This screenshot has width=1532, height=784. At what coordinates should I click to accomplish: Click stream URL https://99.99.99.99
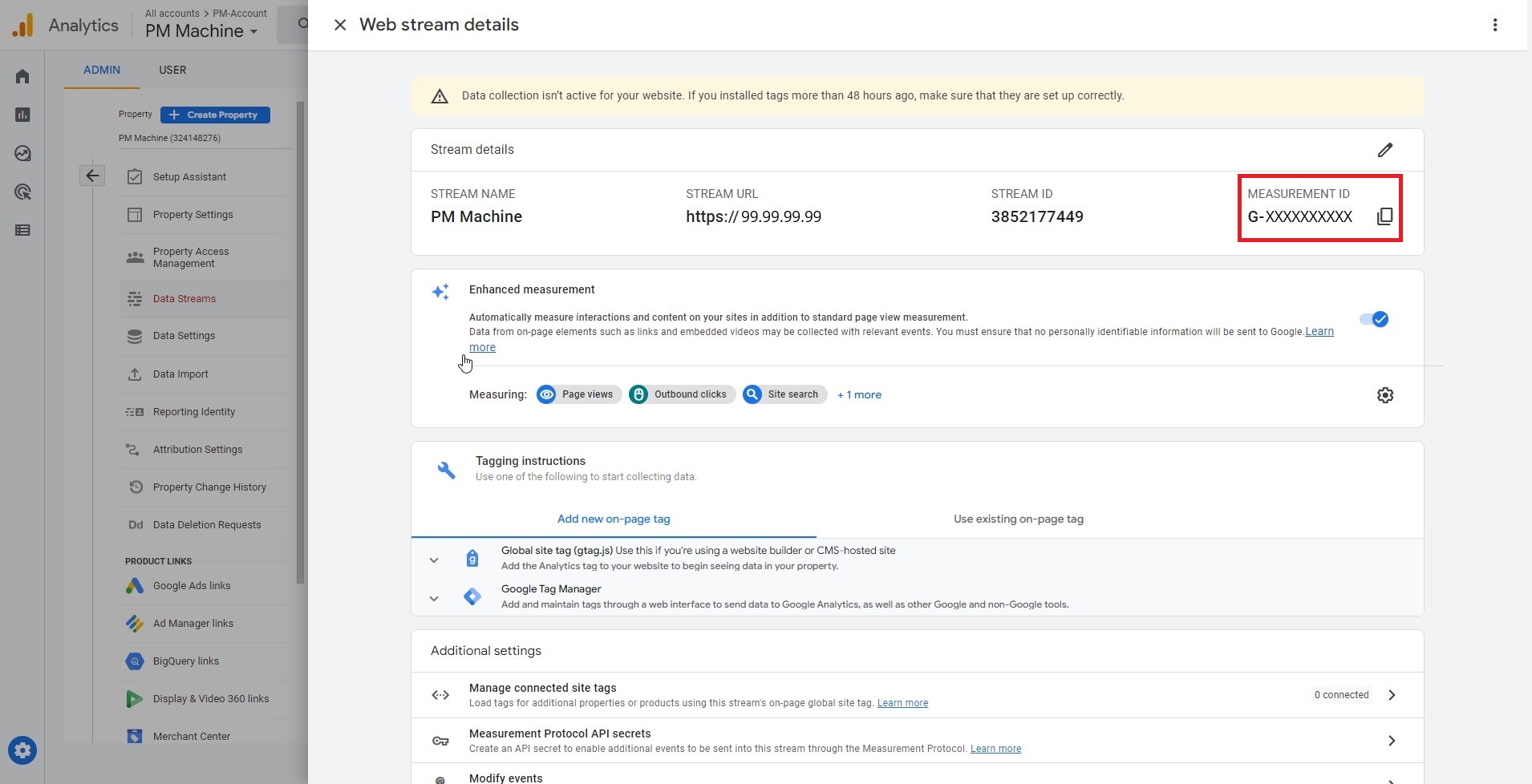click(x=753, y=216)
